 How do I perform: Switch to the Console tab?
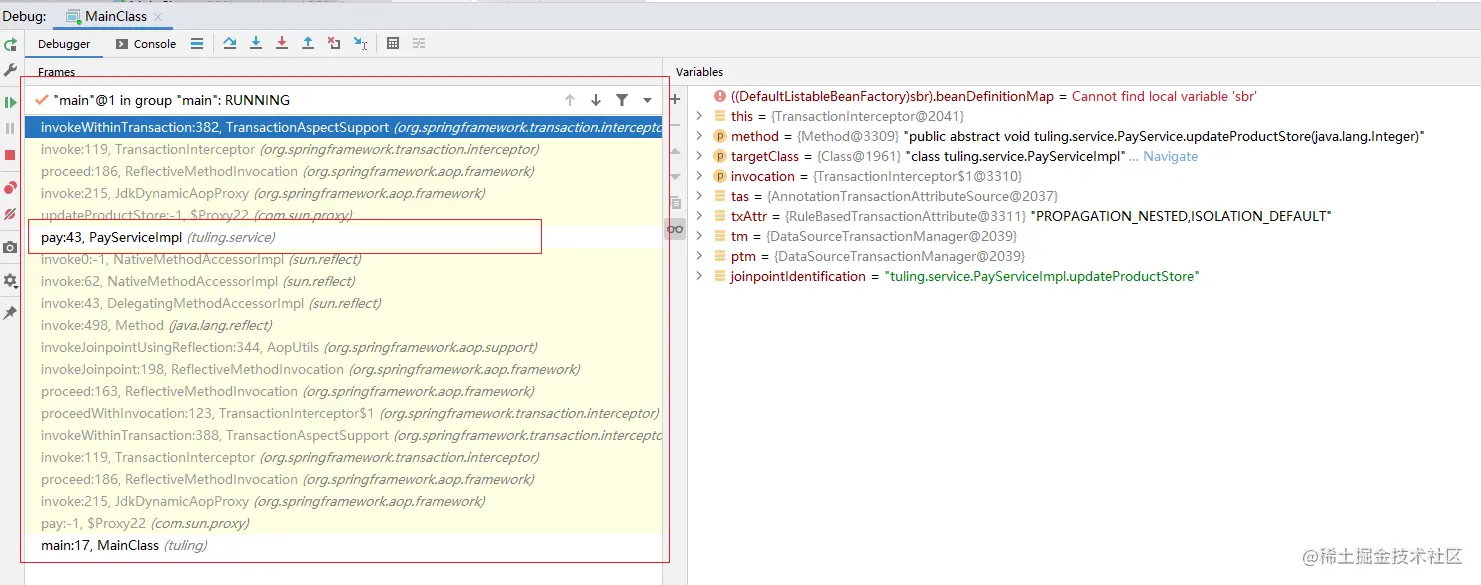[146, 44]
